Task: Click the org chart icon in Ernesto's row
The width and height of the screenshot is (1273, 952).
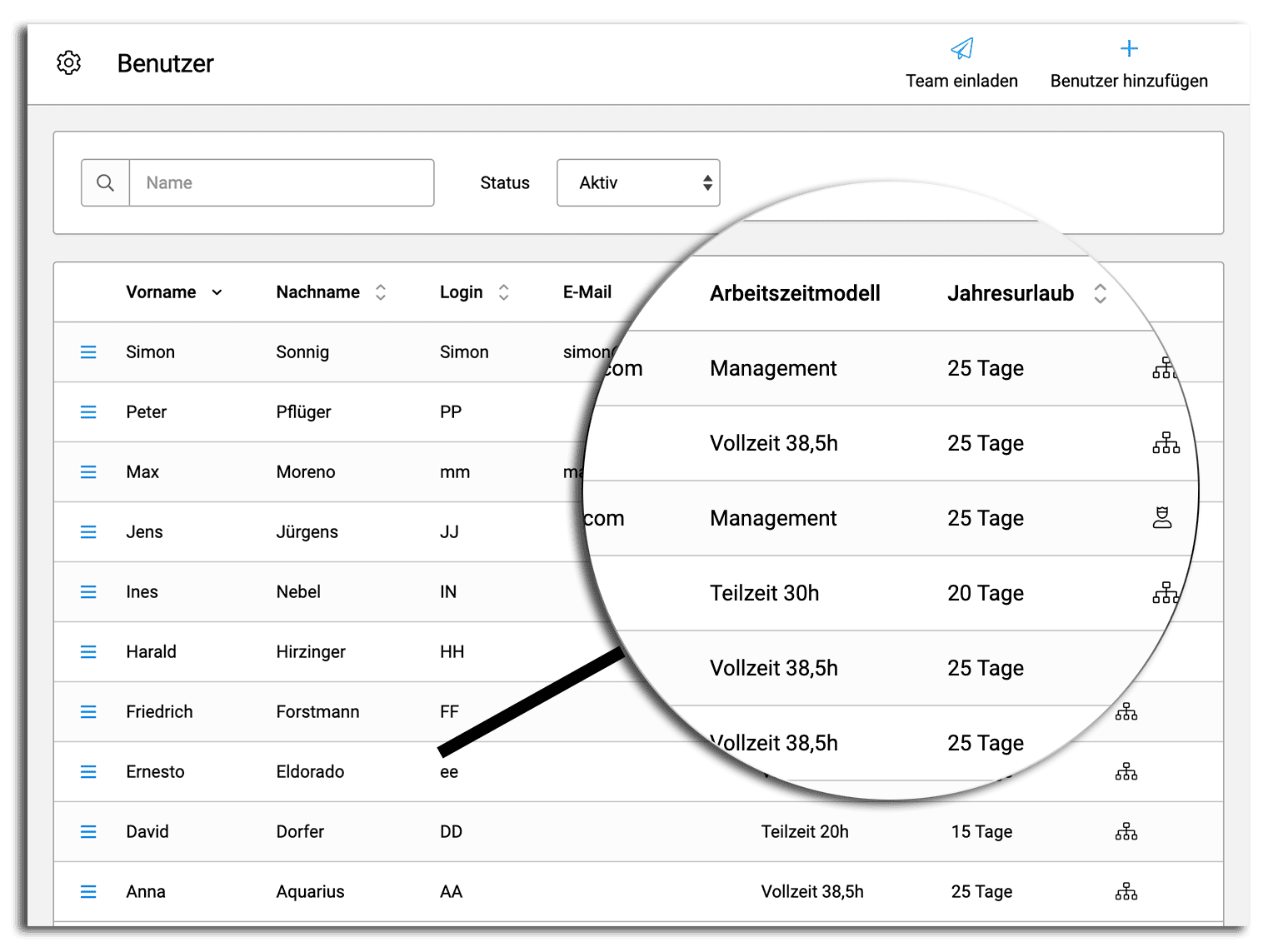Action: click(1126, 771)
